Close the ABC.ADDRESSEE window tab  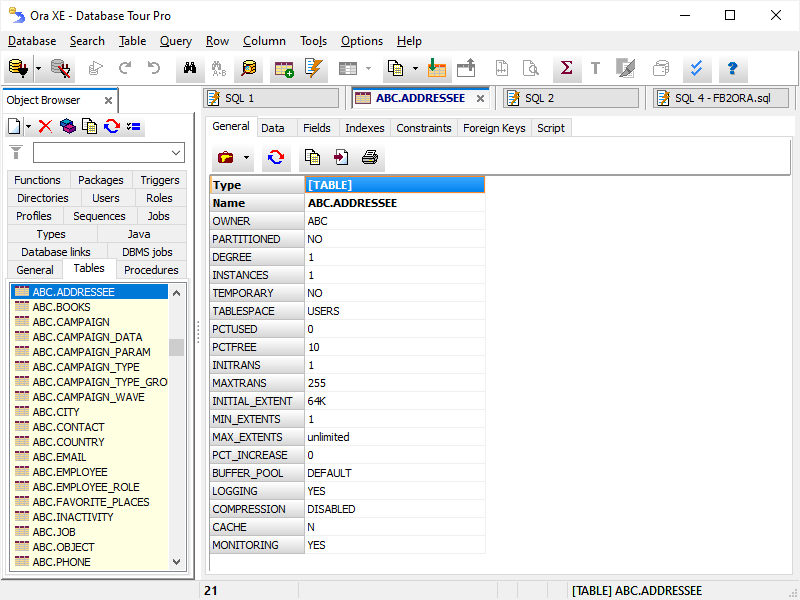click(x=480, y=98)
